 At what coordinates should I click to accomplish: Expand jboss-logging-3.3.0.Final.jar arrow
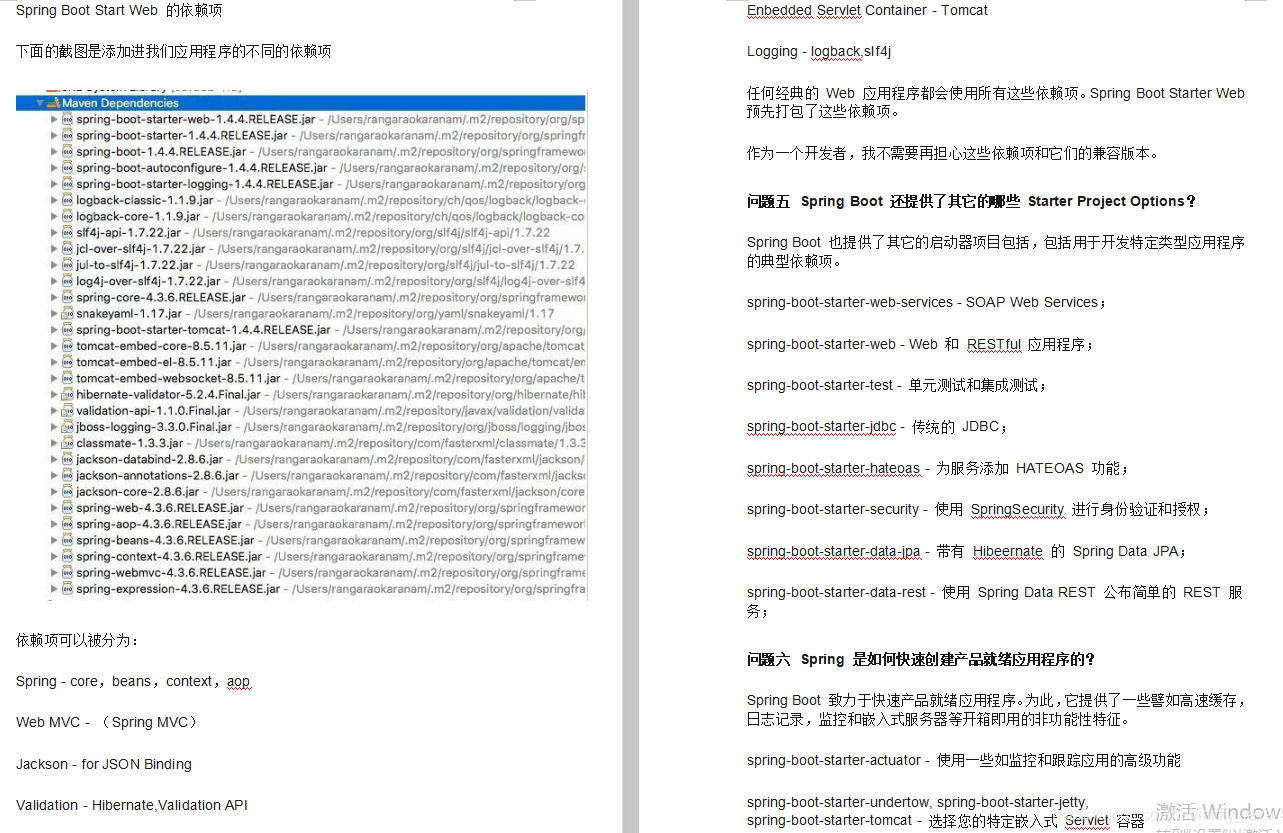[x=54, y=427]
